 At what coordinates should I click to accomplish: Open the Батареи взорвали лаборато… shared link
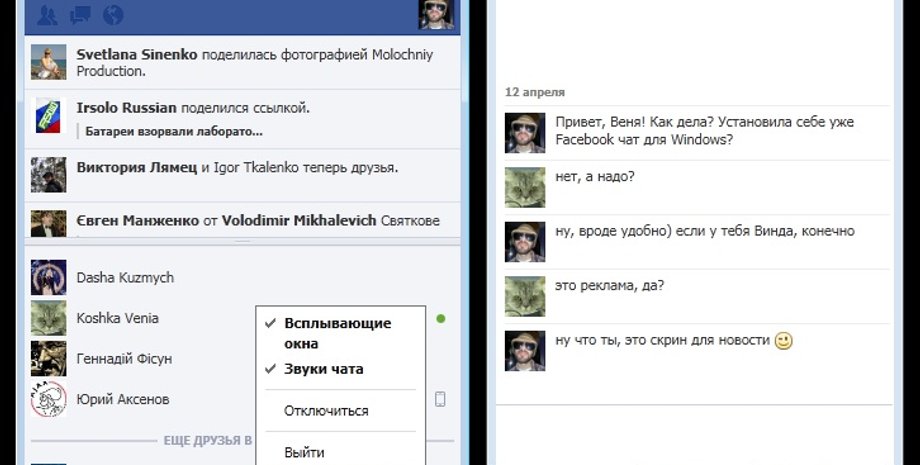click(174, 131)
